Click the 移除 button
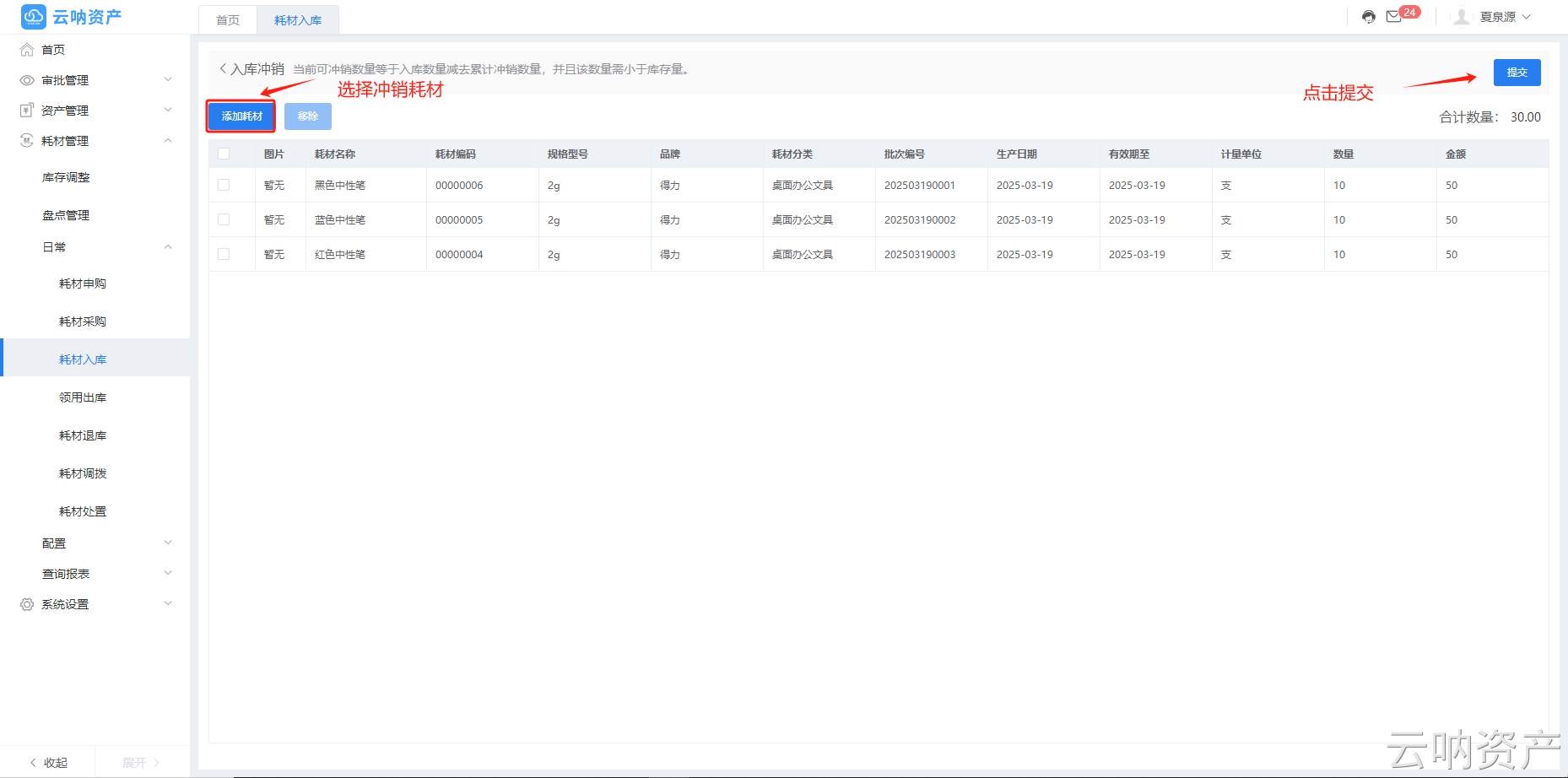The image size is (1568, 778). (308, 116)
